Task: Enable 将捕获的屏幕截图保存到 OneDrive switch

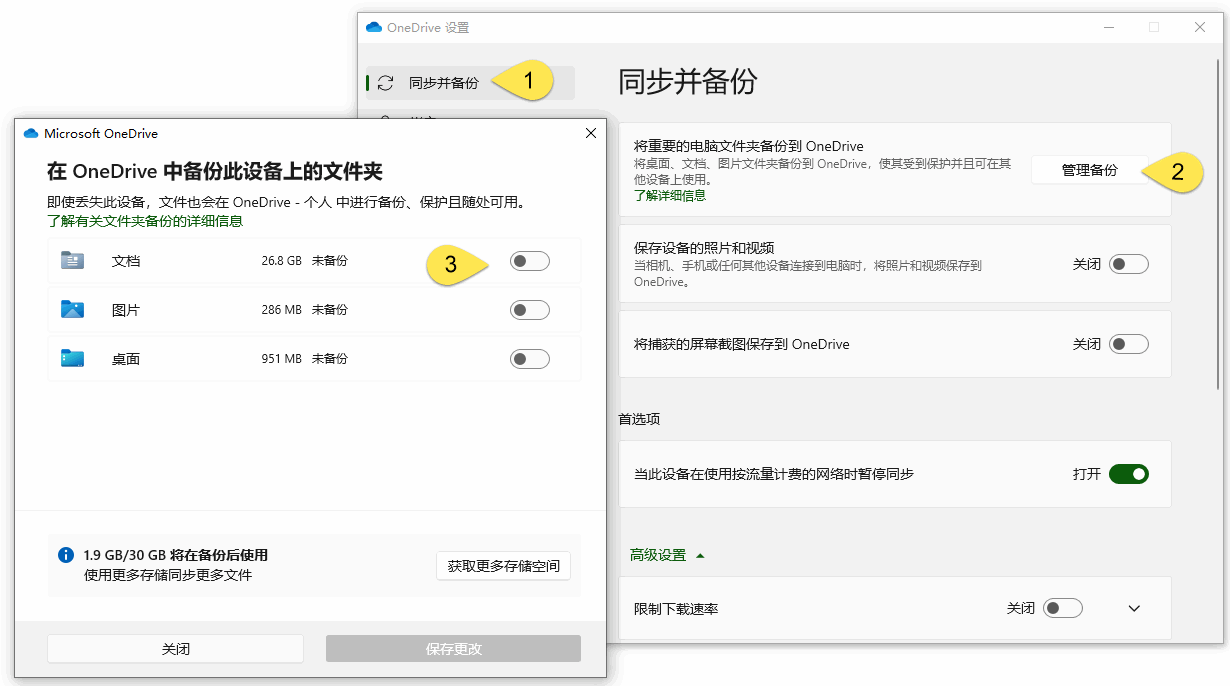Action: pos(1129,344)
